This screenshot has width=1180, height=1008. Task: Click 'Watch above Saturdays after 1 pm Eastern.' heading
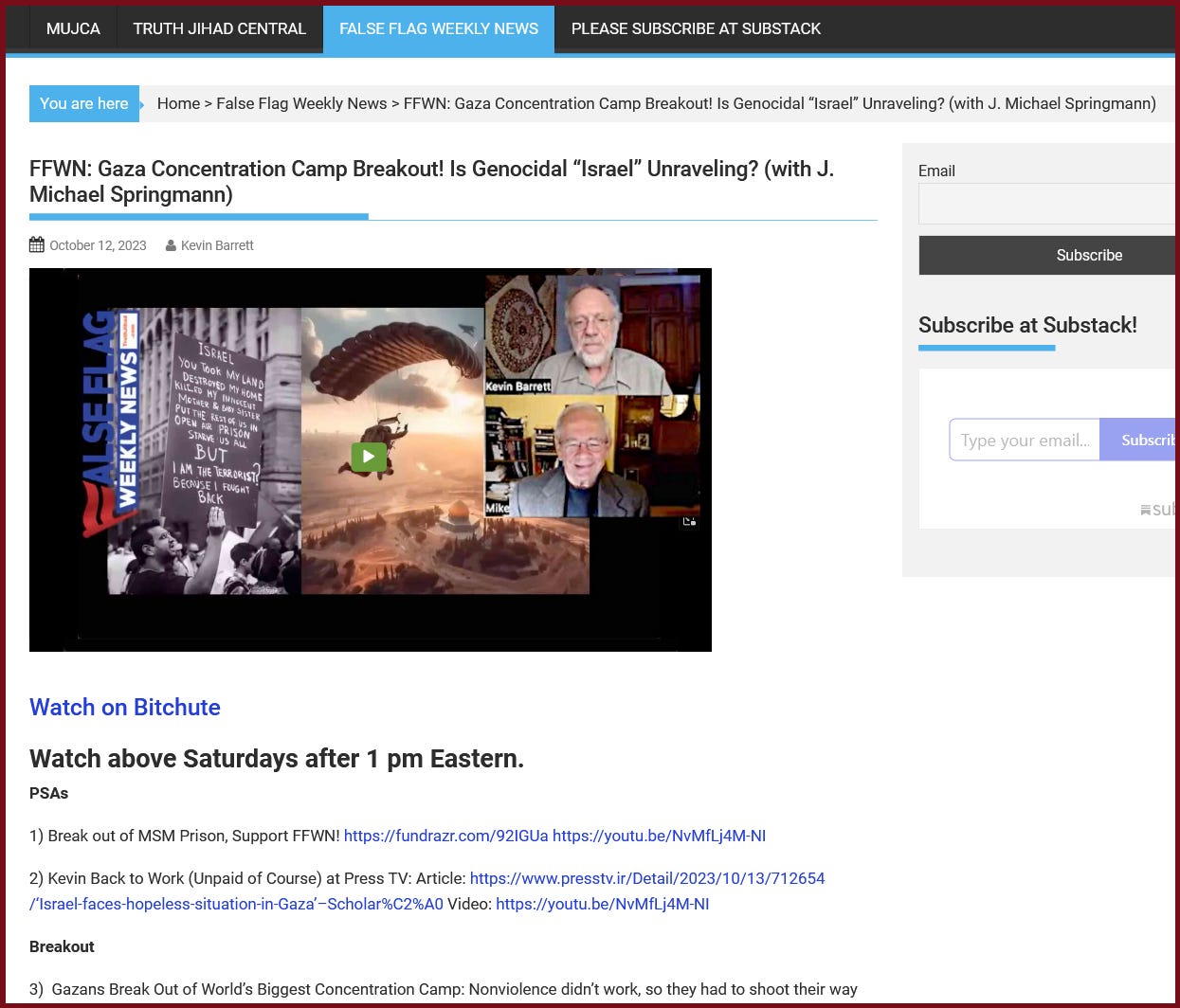277,759
